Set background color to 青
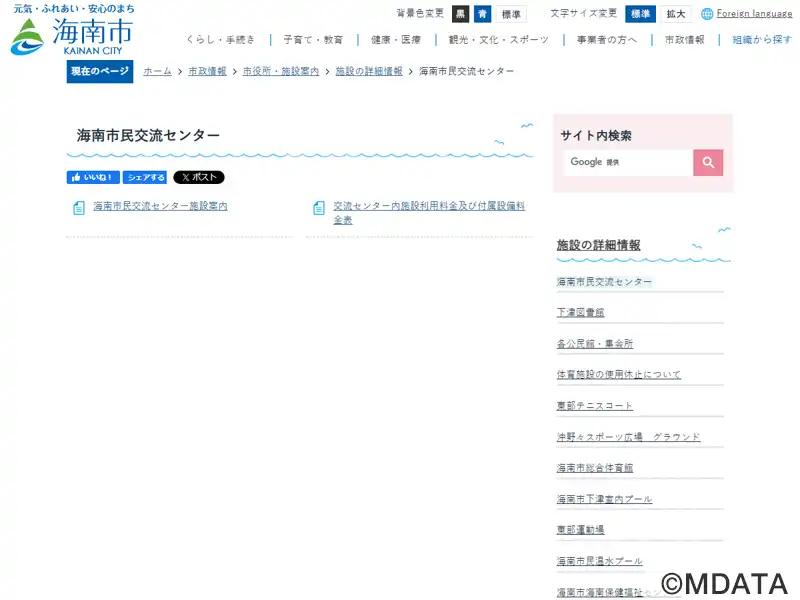This screenshot has width=800, height=600. pyautogui.click(x=482, y=14)
